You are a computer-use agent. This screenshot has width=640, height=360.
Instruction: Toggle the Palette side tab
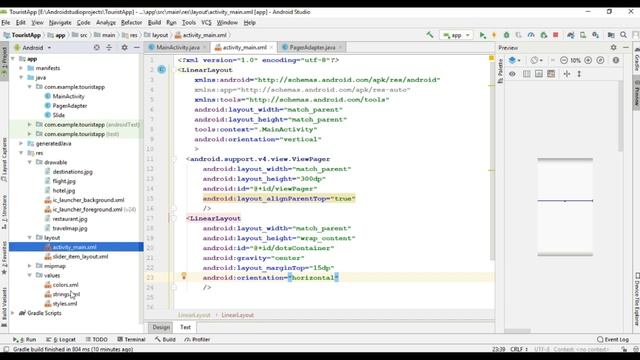[x=500, y=71]
